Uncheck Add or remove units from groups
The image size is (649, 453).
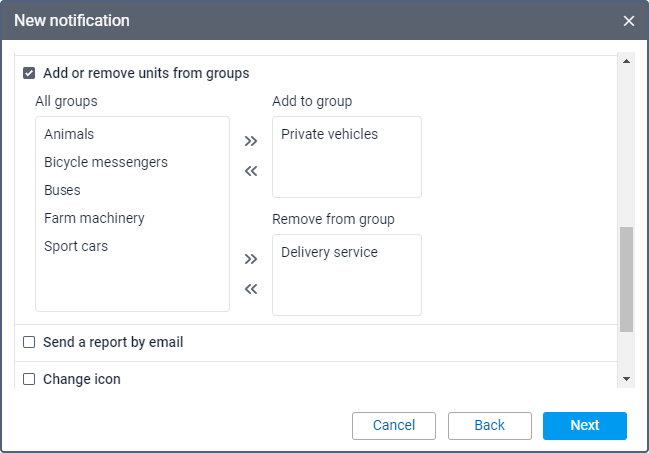(x=29, y=73)
